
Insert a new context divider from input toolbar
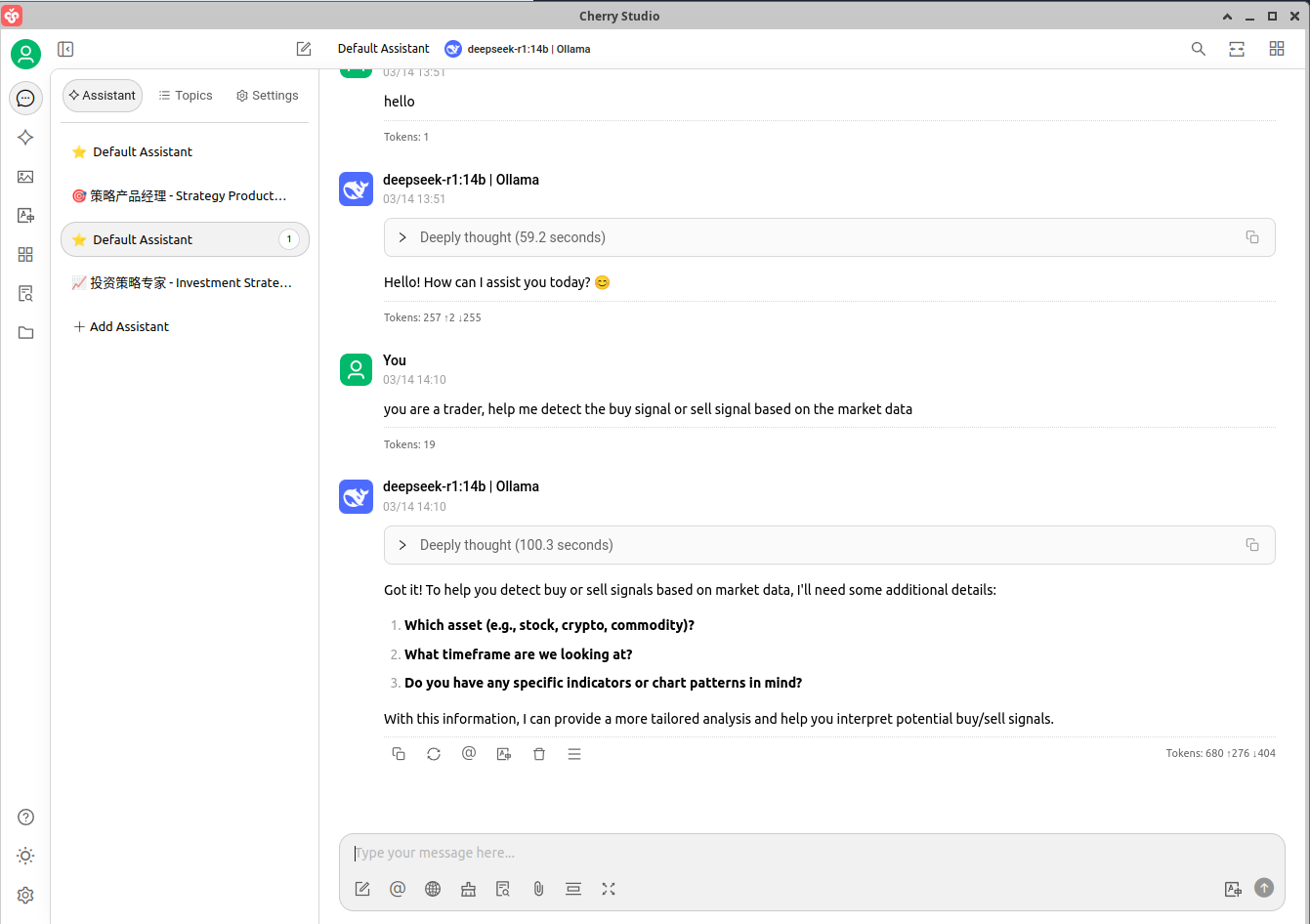click(573, 889)
